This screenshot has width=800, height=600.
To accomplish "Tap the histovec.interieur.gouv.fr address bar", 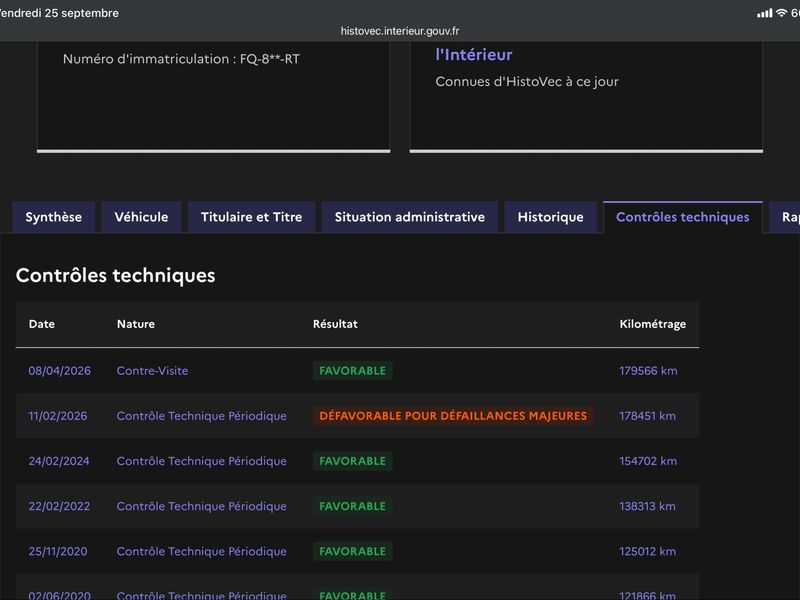I will [400, 31].
